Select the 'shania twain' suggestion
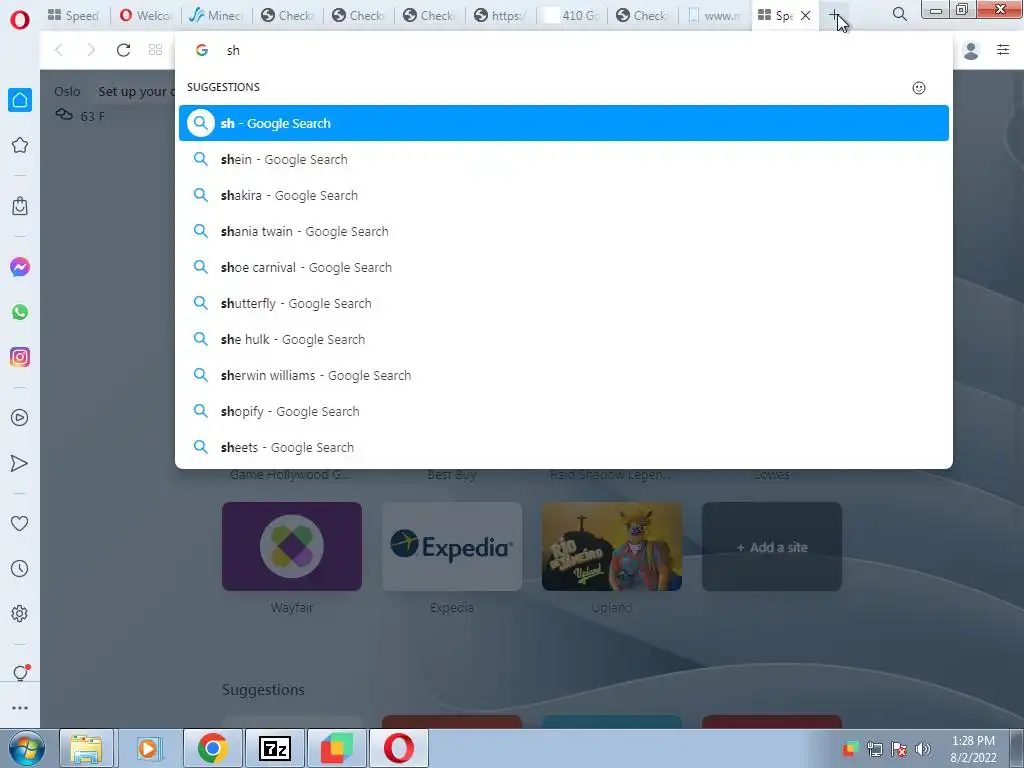 pos(564,231)
